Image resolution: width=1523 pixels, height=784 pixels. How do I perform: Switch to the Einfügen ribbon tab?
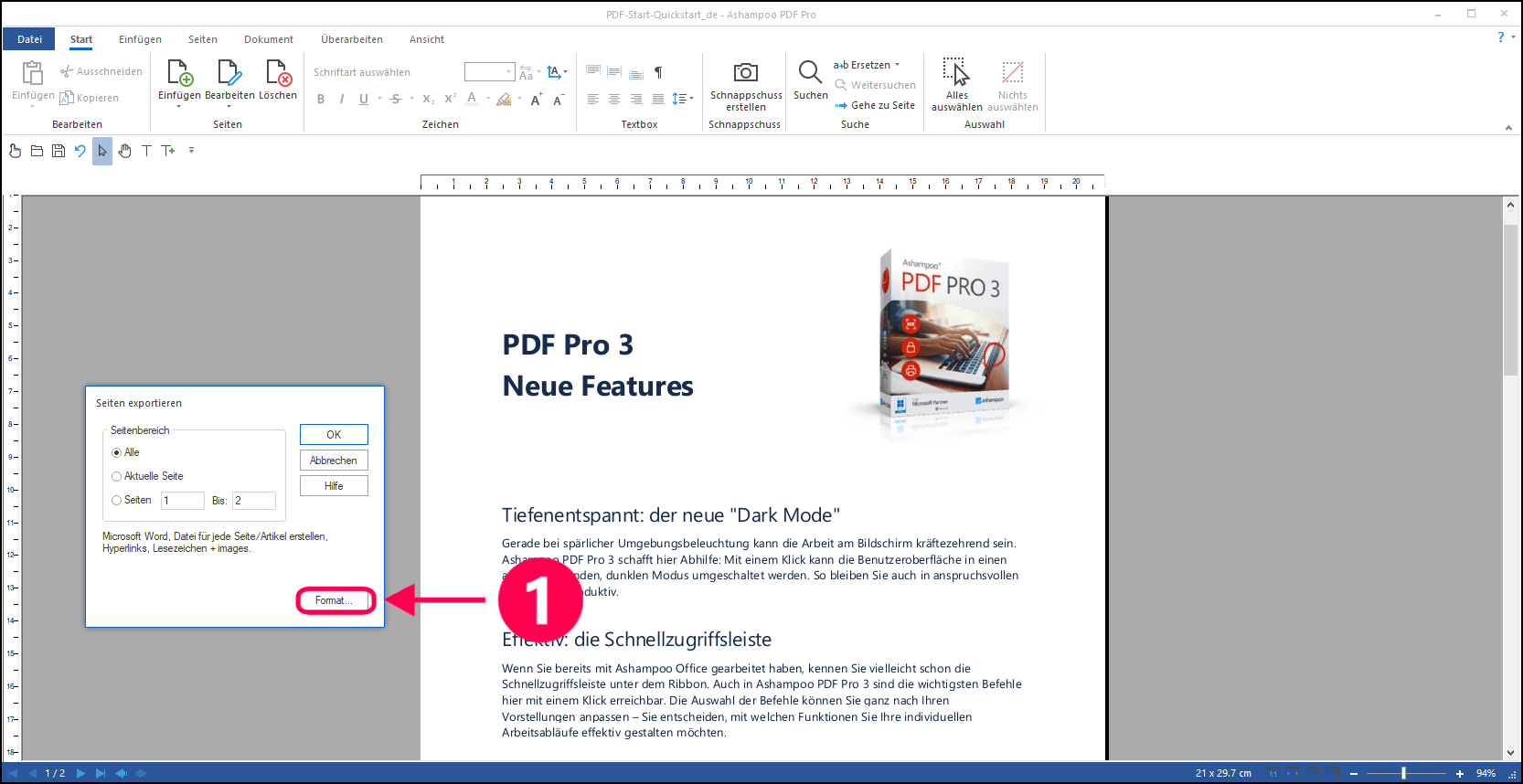point(140,39)
